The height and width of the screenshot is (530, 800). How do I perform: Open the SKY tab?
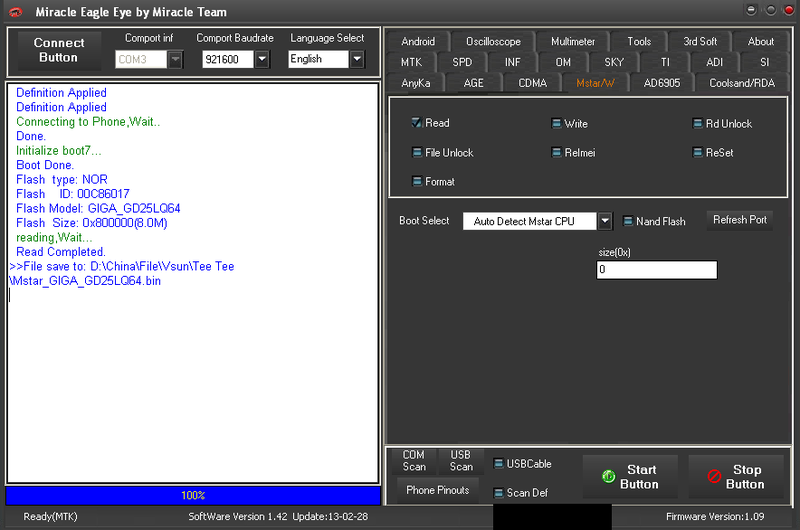(614, 62)
